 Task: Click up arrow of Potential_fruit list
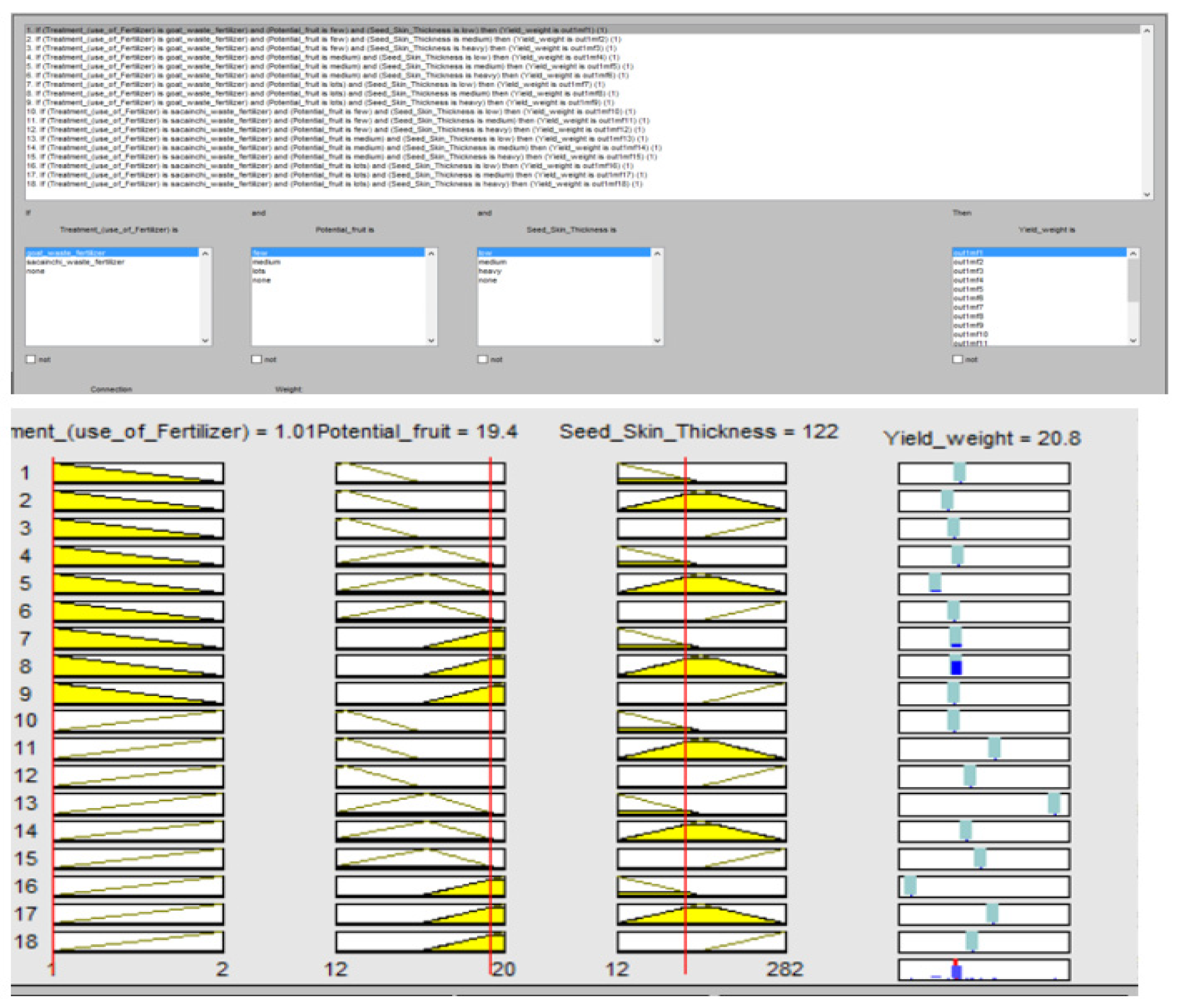pos(431,253)
